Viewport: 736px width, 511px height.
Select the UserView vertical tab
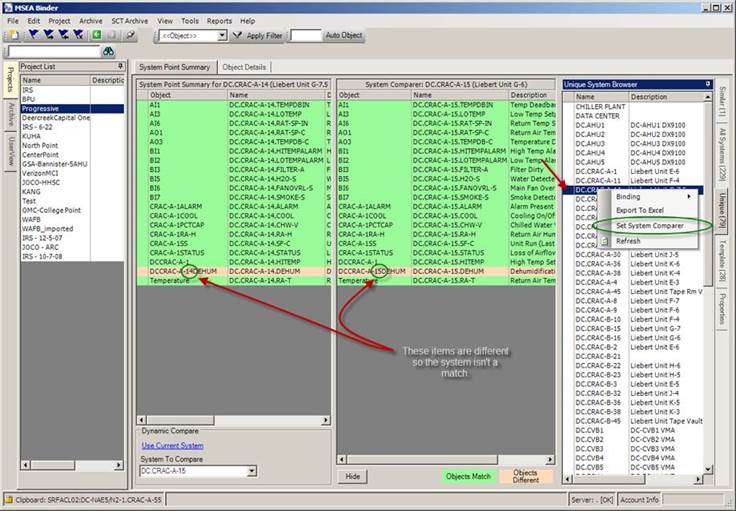[10, 151]
